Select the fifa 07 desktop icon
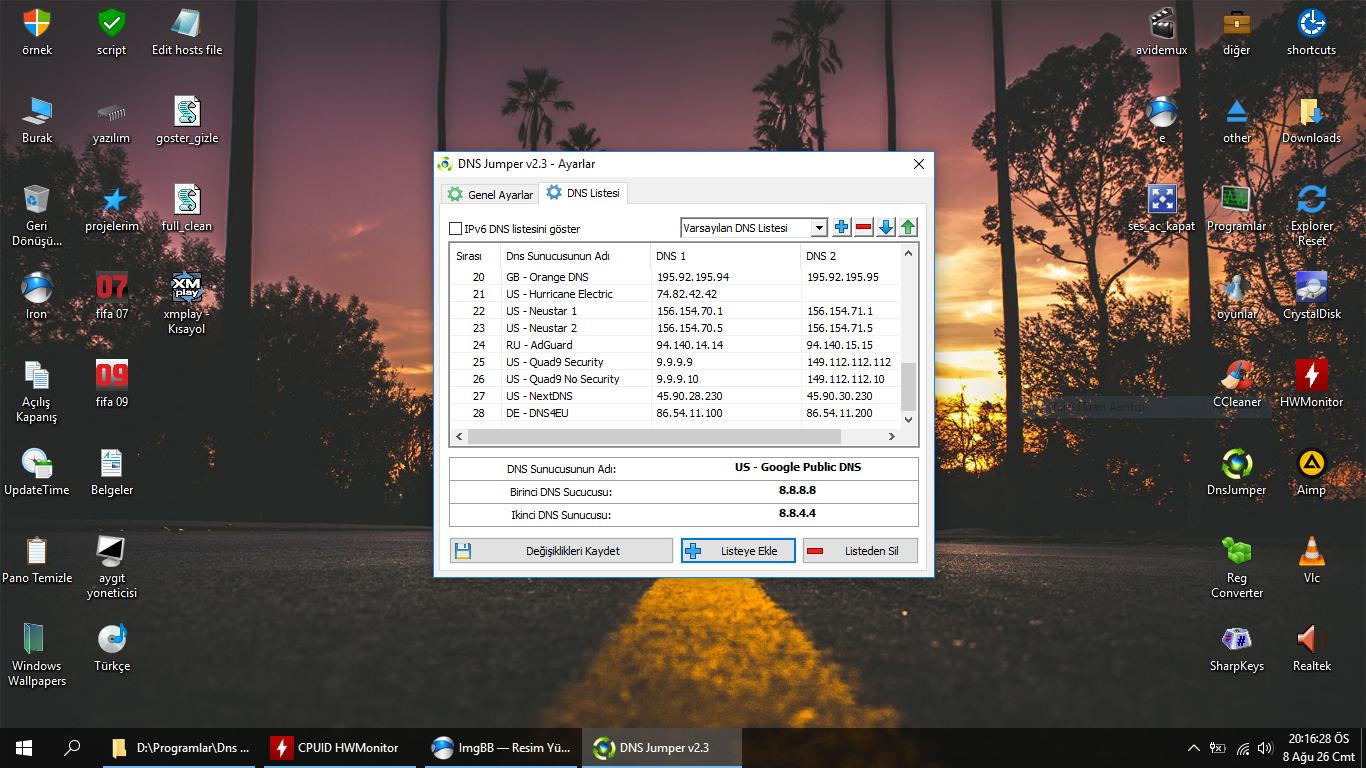 (112, 296)
